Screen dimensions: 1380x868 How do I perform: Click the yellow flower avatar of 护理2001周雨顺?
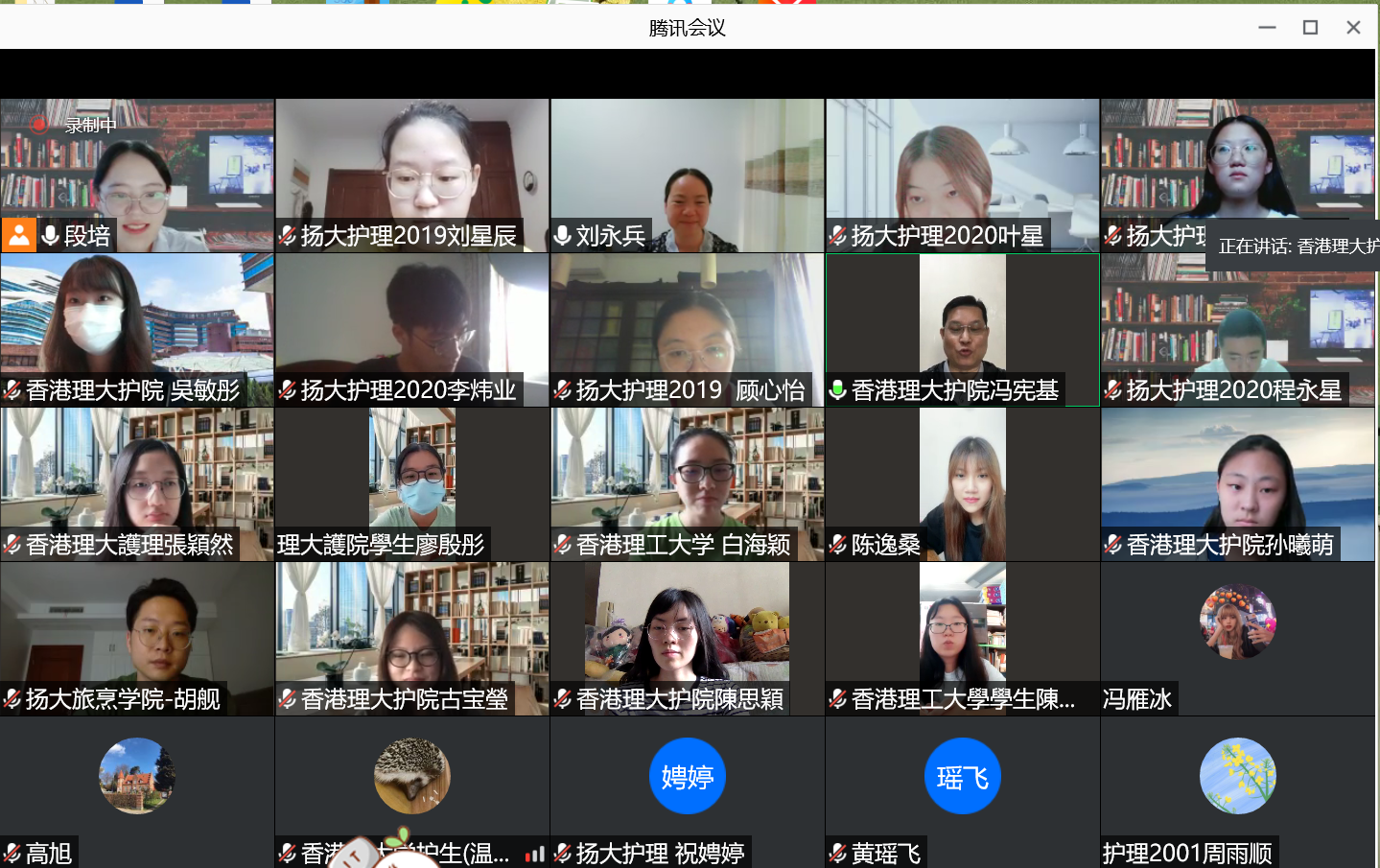(x=1237, y=776)
